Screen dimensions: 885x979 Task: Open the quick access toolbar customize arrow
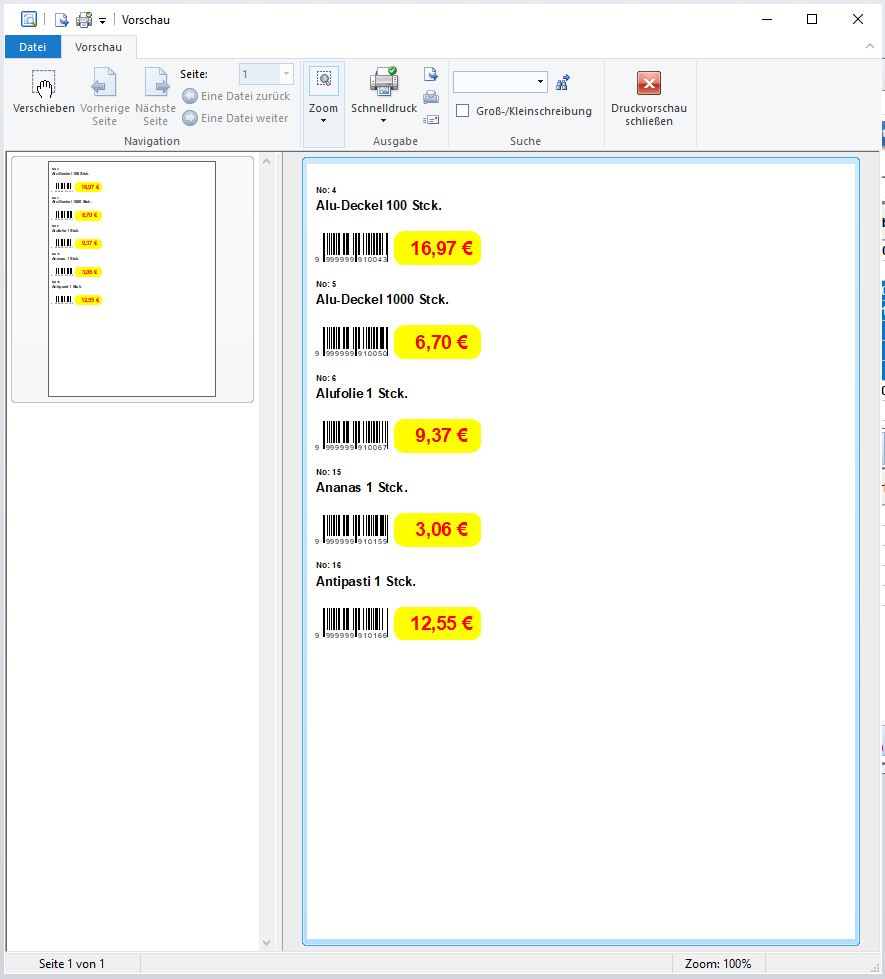(103, 21)
